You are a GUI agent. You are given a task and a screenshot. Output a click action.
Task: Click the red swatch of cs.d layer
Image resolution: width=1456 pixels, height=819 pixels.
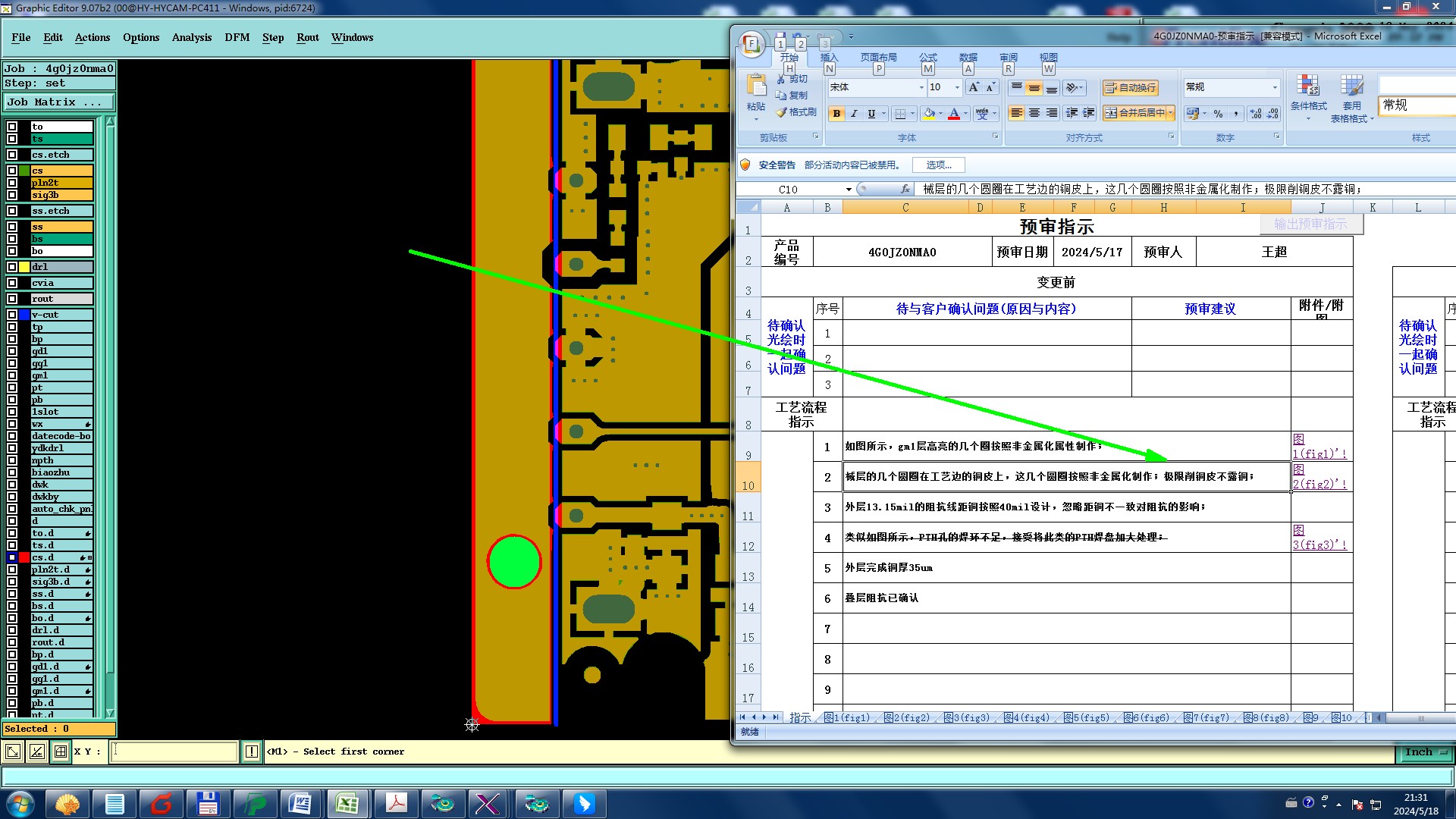[24, 557]
